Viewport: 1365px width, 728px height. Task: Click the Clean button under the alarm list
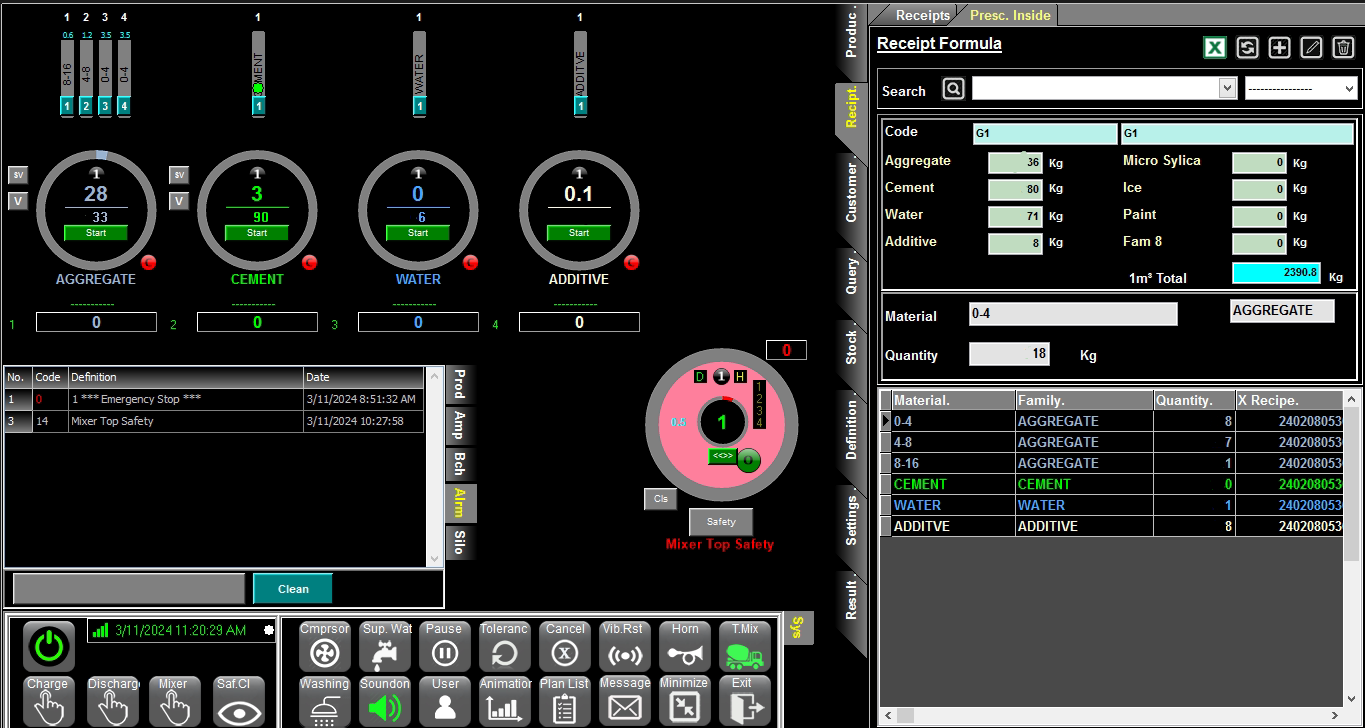click(293, 589)
